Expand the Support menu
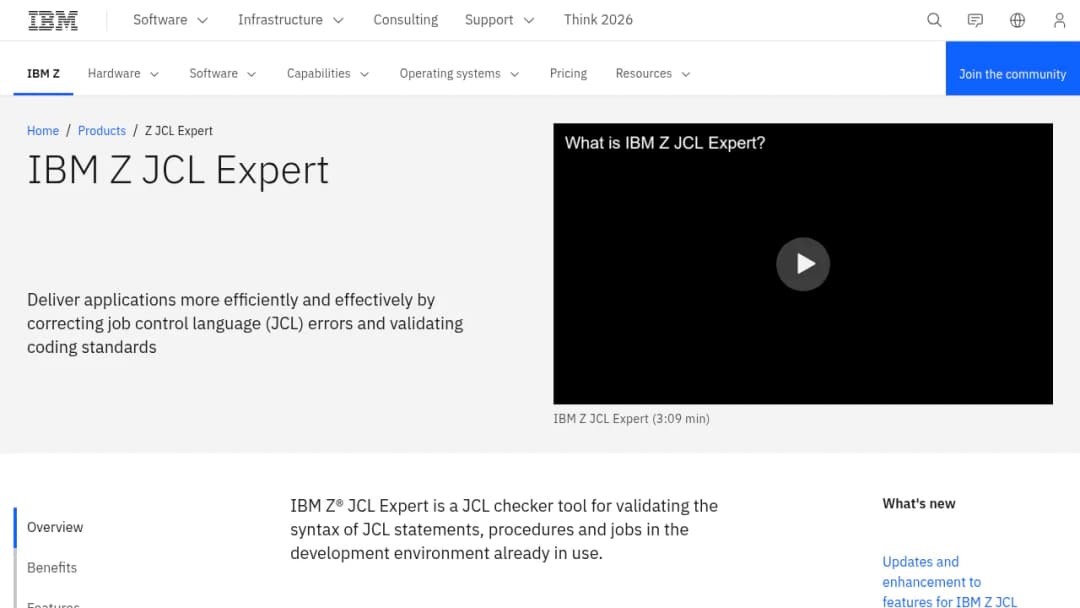This screenshot has height=608, width=1080. pos(499,20)
